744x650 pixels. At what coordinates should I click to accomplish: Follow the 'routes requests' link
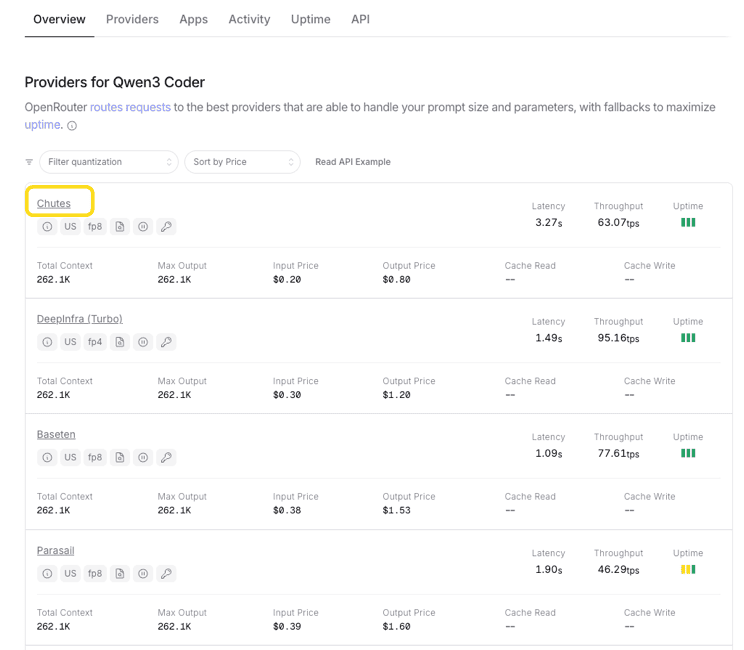[130, 107]
